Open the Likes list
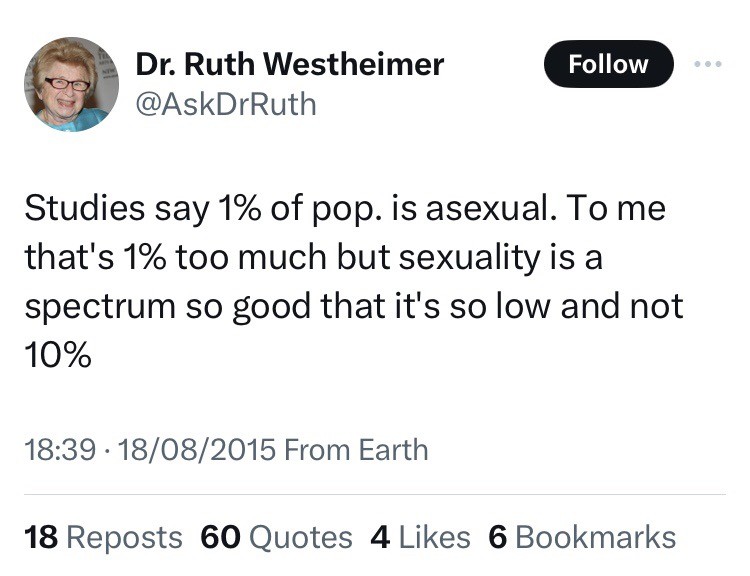 click(434, 537)
